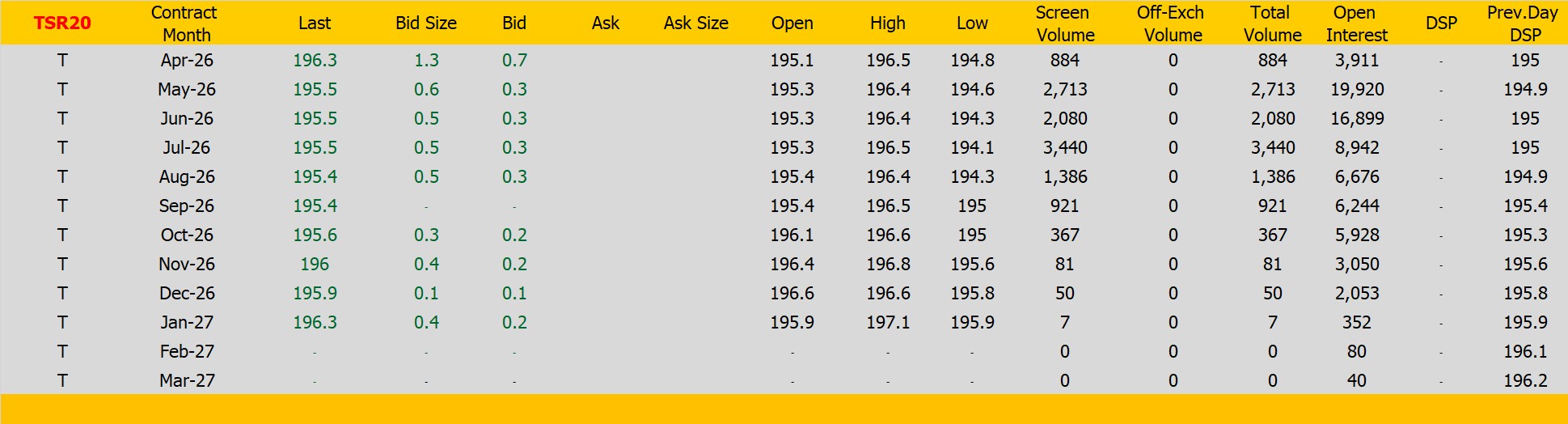The width and height of the screenshot is (1568, 424).
Task: Select the Apr-26 contract month cell
Action: (187, 61)
